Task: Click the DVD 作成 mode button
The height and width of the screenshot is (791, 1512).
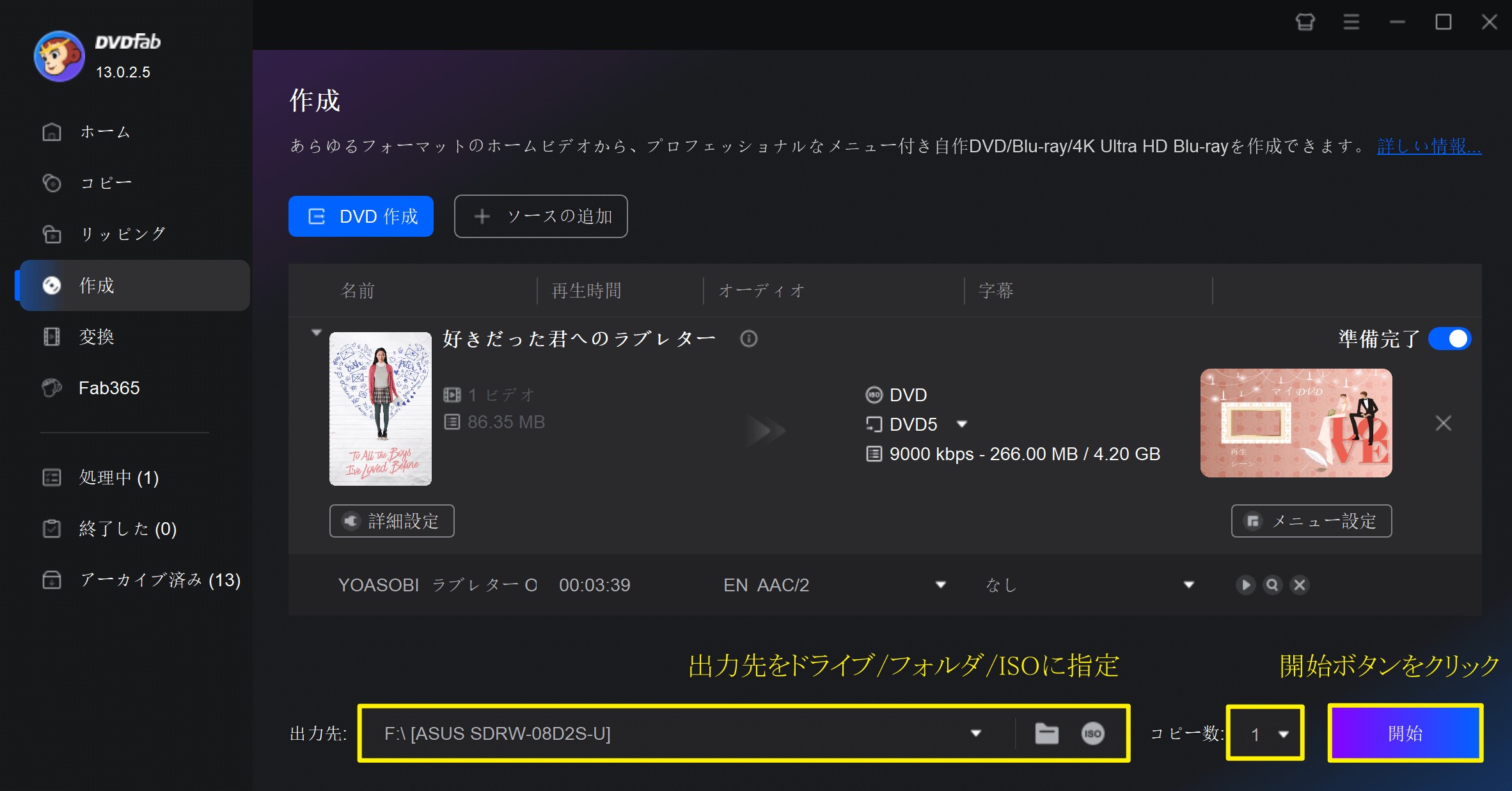Action: click(x=361, y=216)
